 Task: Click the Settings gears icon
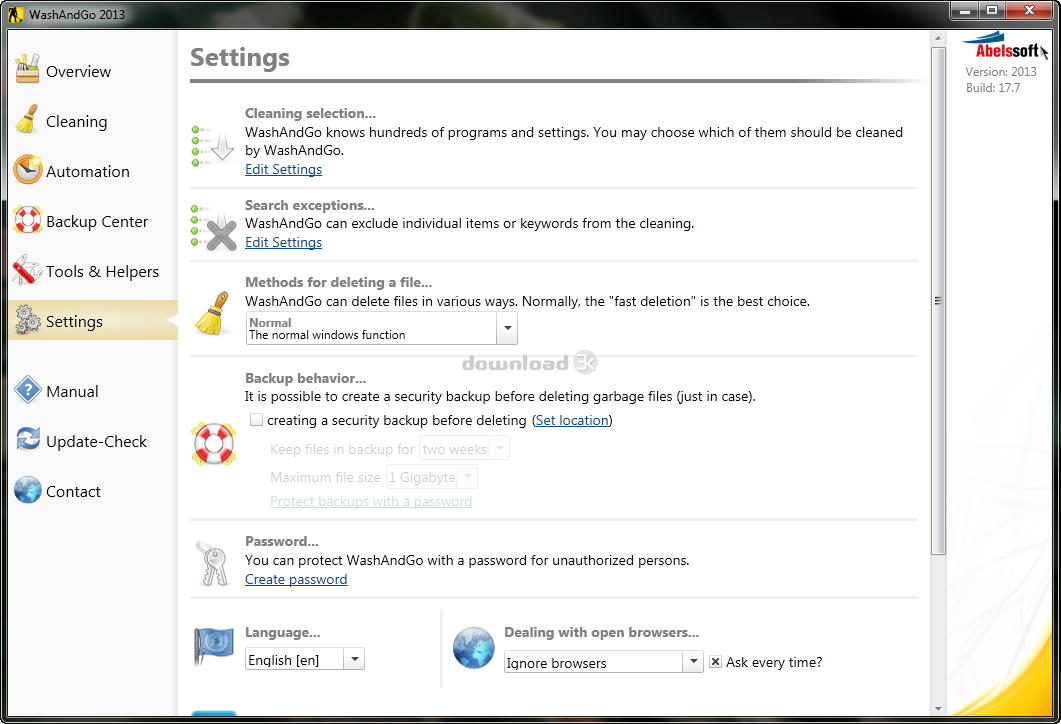coord(28,320)
